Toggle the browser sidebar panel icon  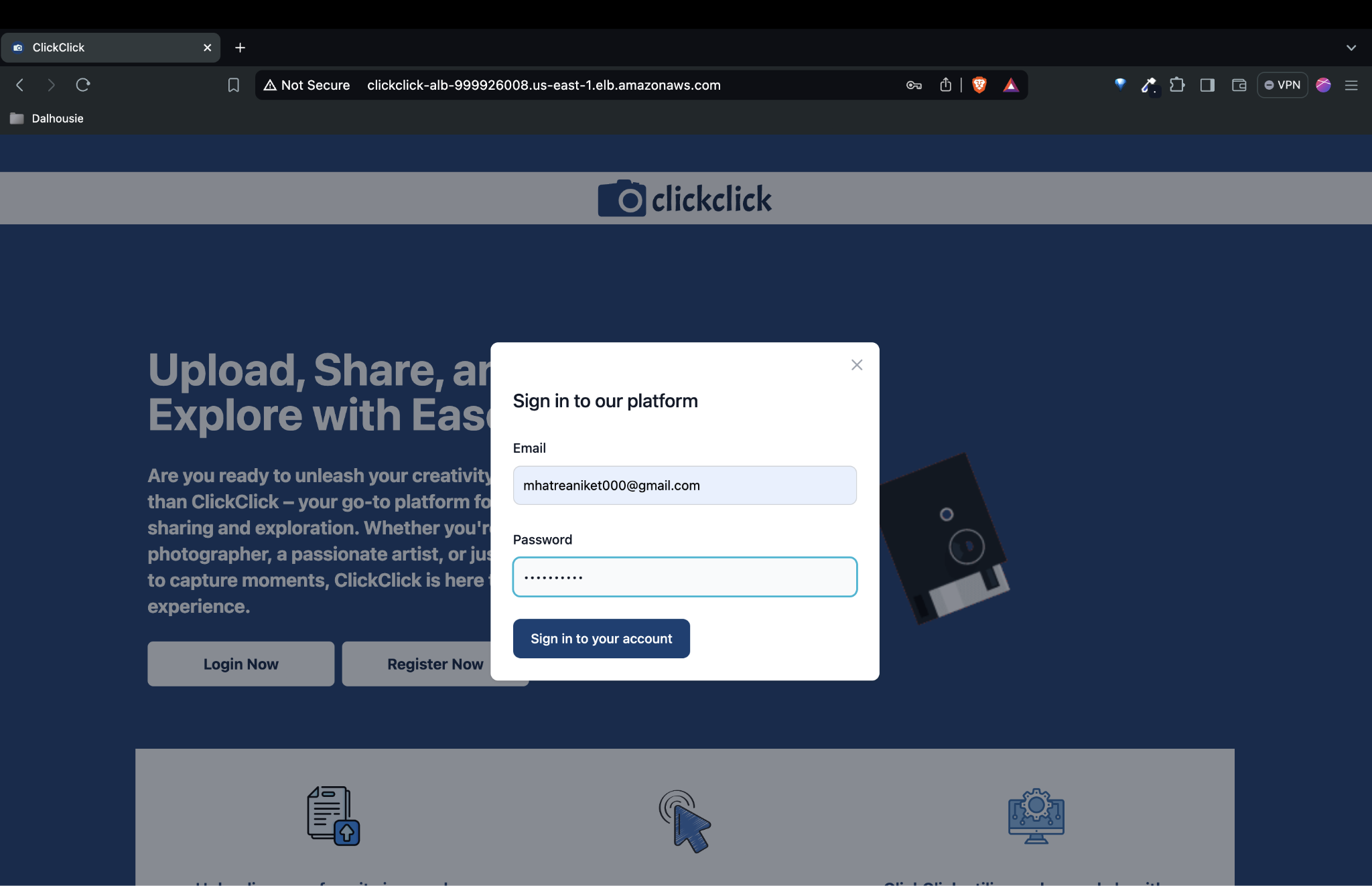pyautogui.click(x=1207, y=84)
